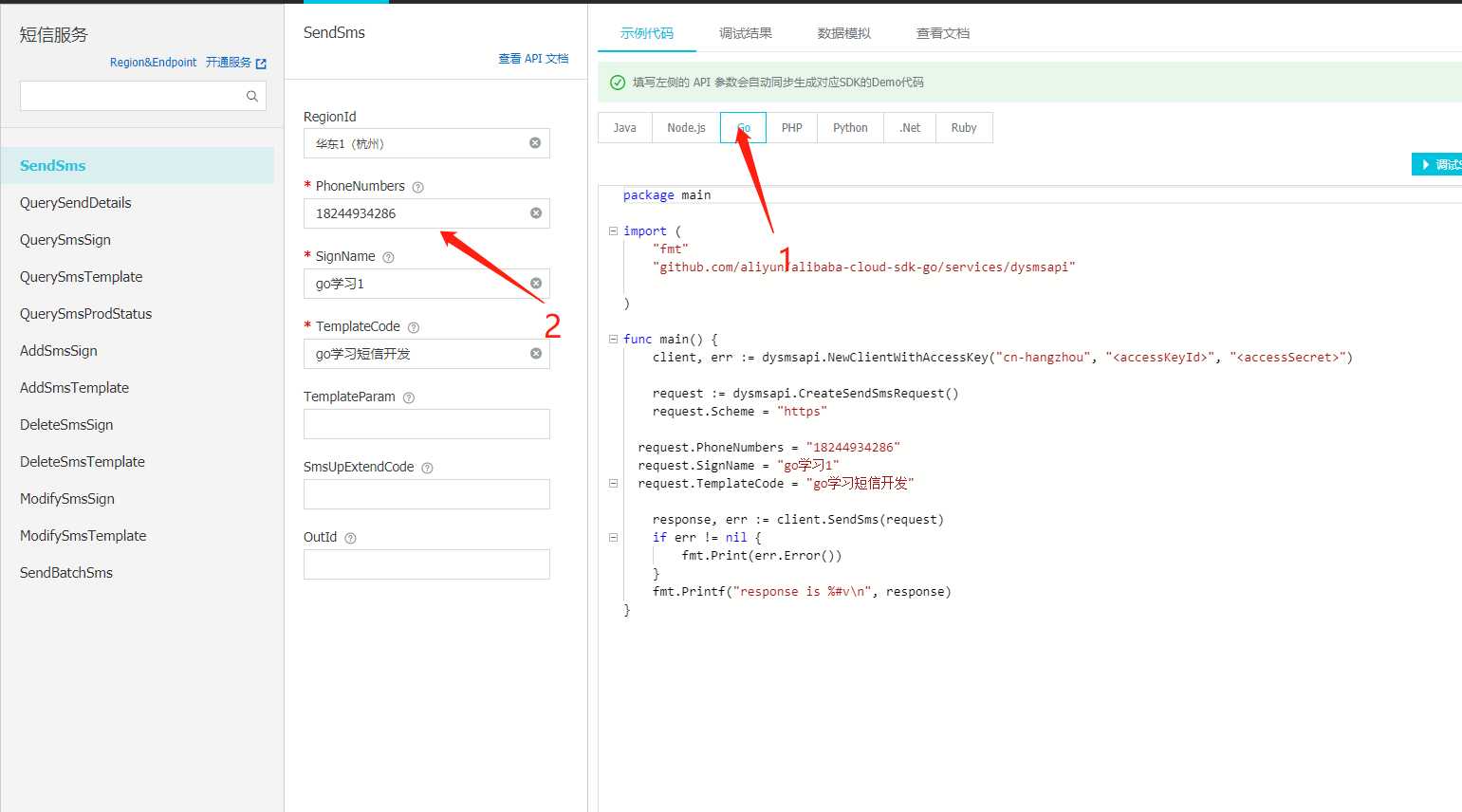This screenshot has width=1462, height=812.
Task: Collapse the import block in code
Action: point(613,231)
